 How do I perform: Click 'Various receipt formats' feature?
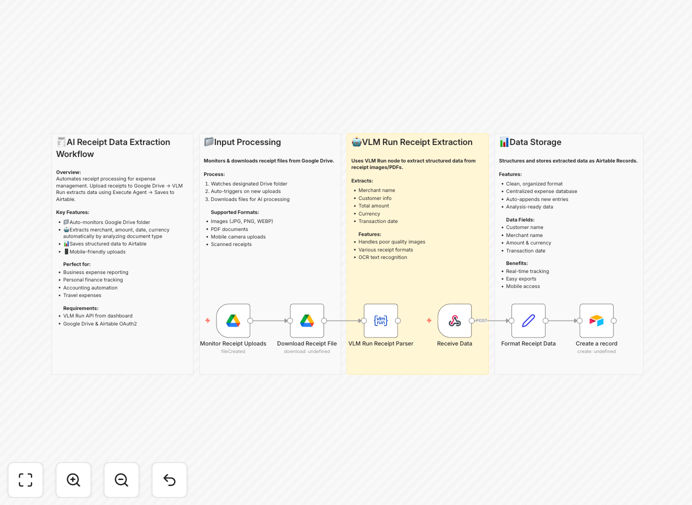pyautogui.click(x=386, y=250)
